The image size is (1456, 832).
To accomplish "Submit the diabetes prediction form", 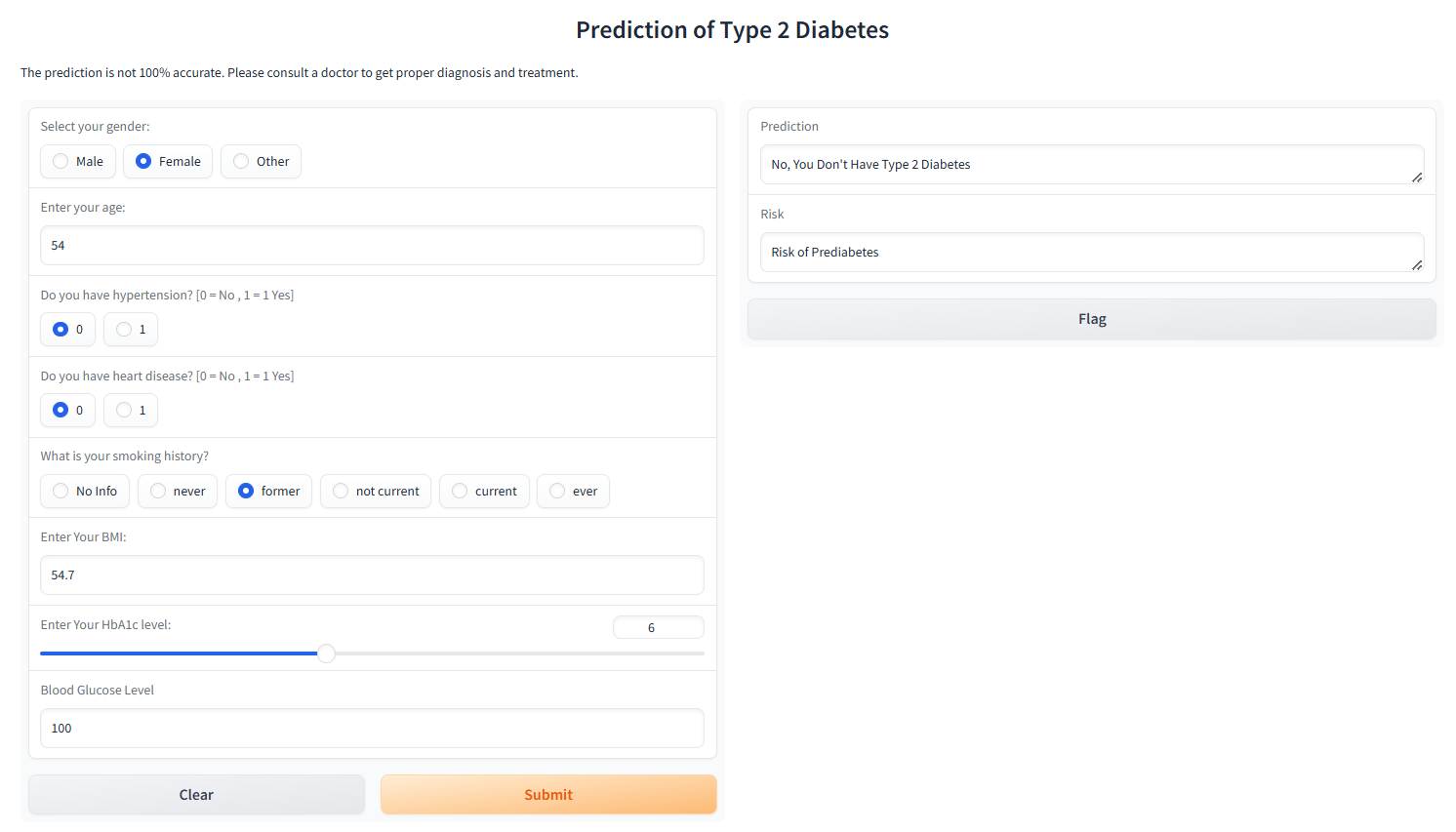I will [x=548, y=795].
